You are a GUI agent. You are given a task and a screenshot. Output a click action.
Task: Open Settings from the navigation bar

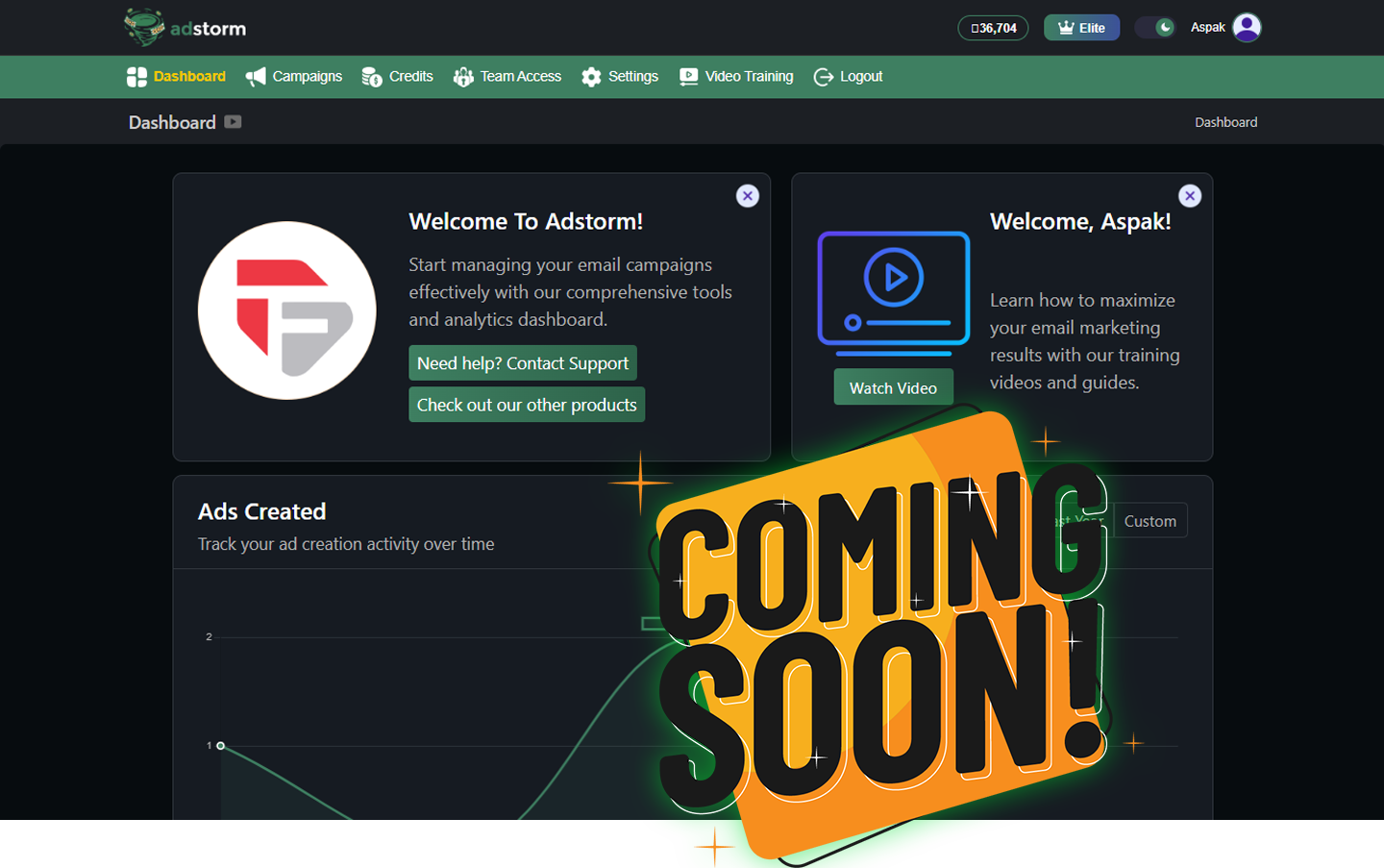pyautogui.click(x=620, y=77)
